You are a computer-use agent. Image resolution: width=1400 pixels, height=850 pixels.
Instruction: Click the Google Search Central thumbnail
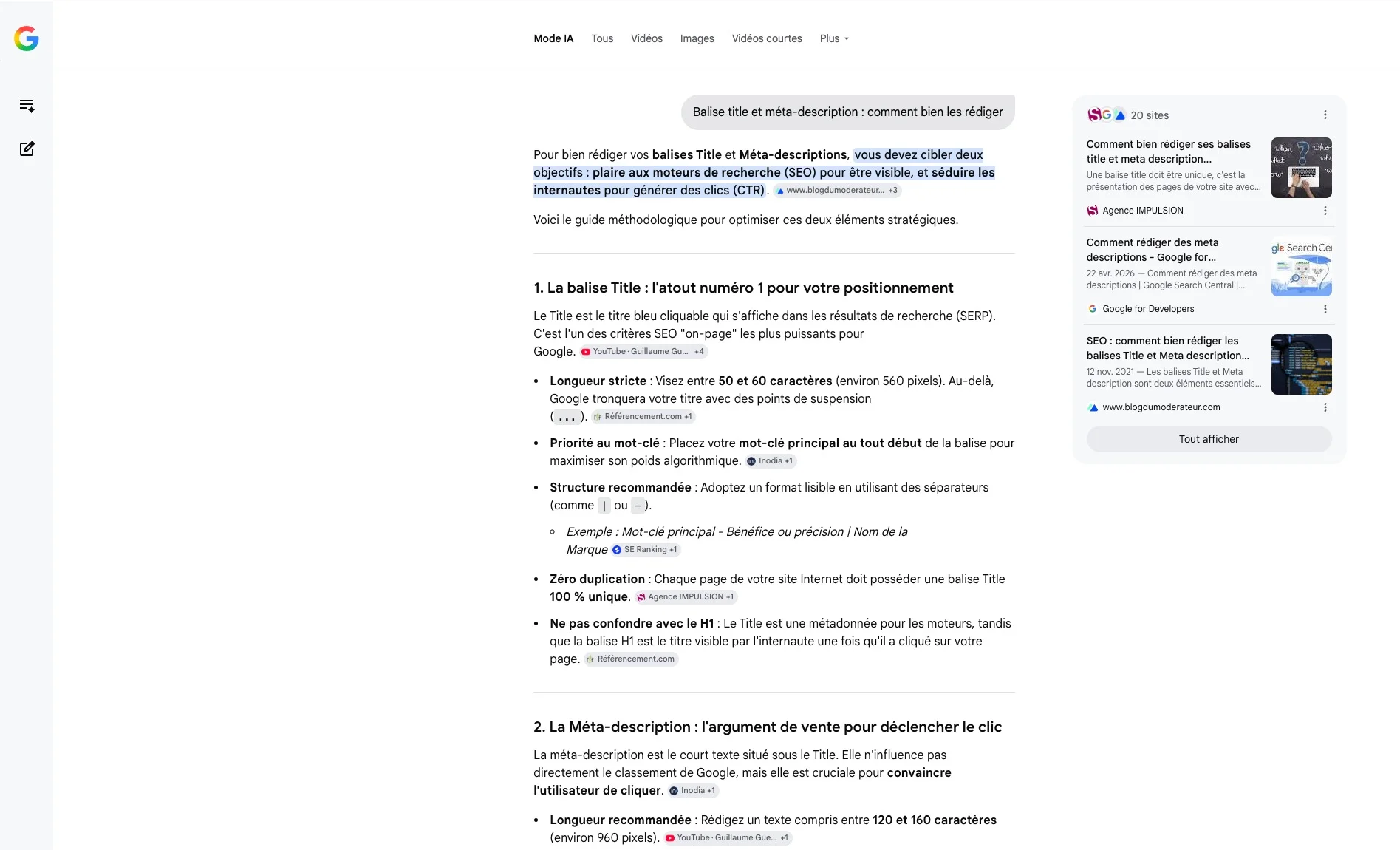1301,266
